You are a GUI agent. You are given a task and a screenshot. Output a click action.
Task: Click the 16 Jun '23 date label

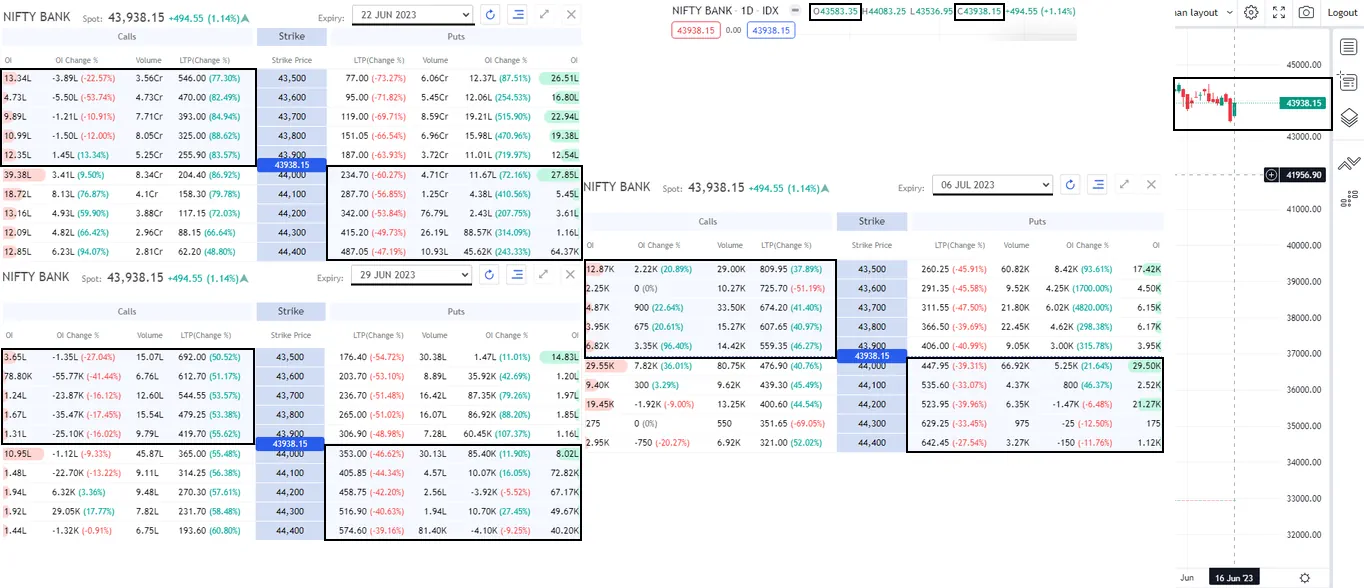[1232, 578]
